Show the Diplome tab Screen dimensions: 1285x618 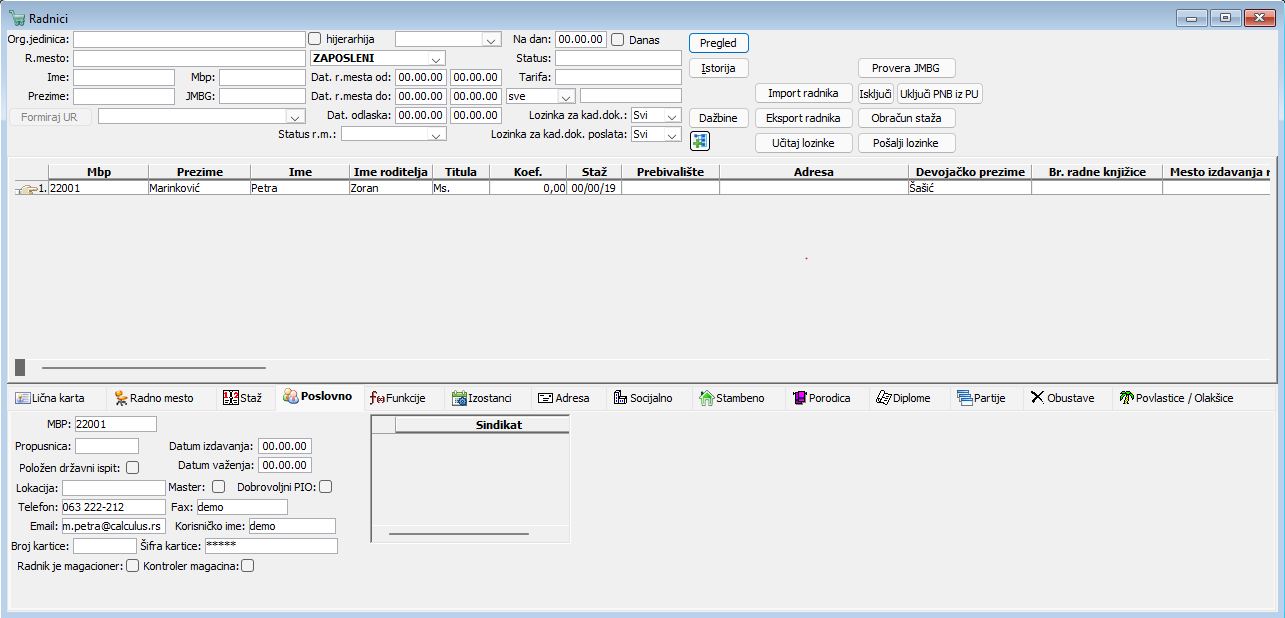(904, 398)
